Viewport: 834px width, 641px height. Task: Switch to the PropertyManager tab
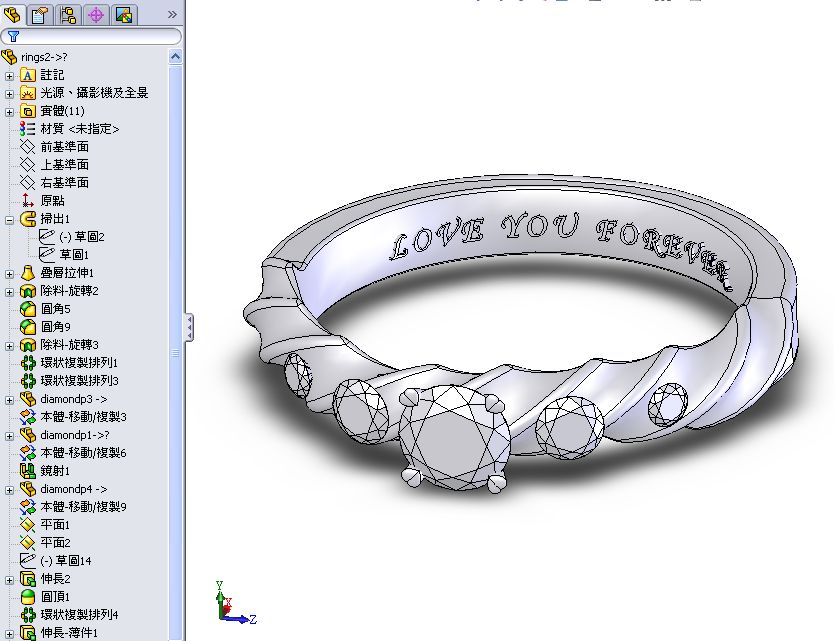38,14
